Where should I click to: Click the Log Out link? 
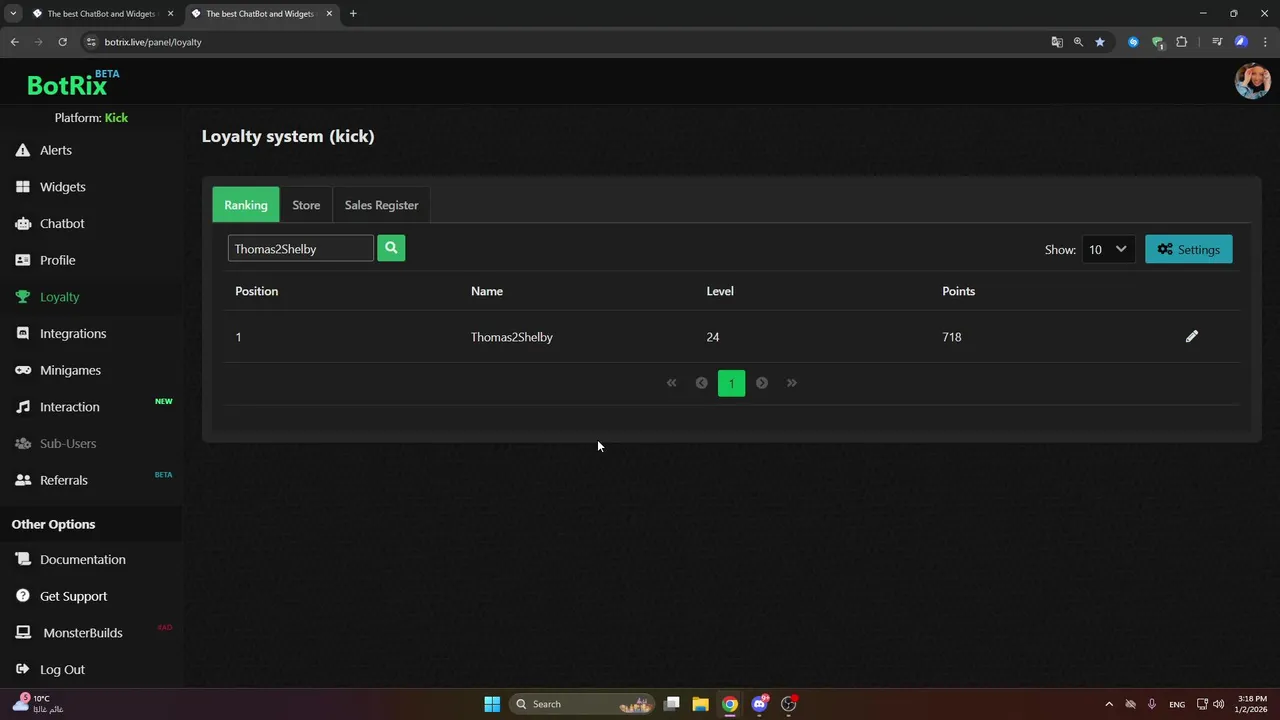pos(62,670)
